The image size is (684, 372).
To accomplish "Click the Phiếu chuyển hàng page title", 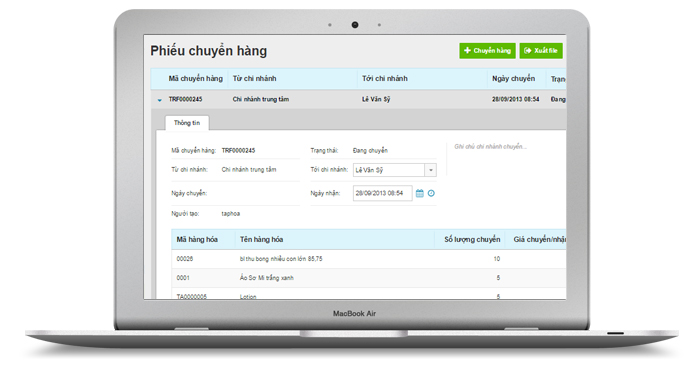I will tap(209, 51).
